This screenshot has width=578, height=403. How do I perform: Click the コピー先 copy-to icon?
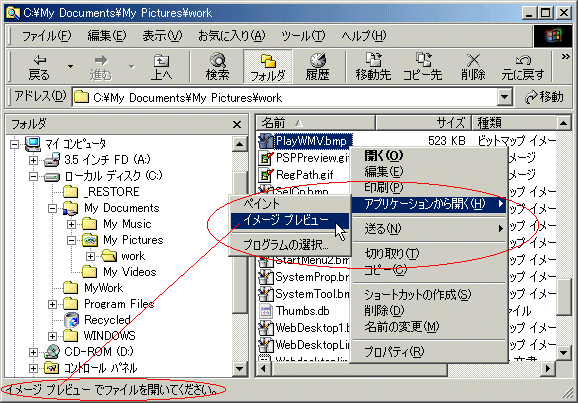point(422,67)
